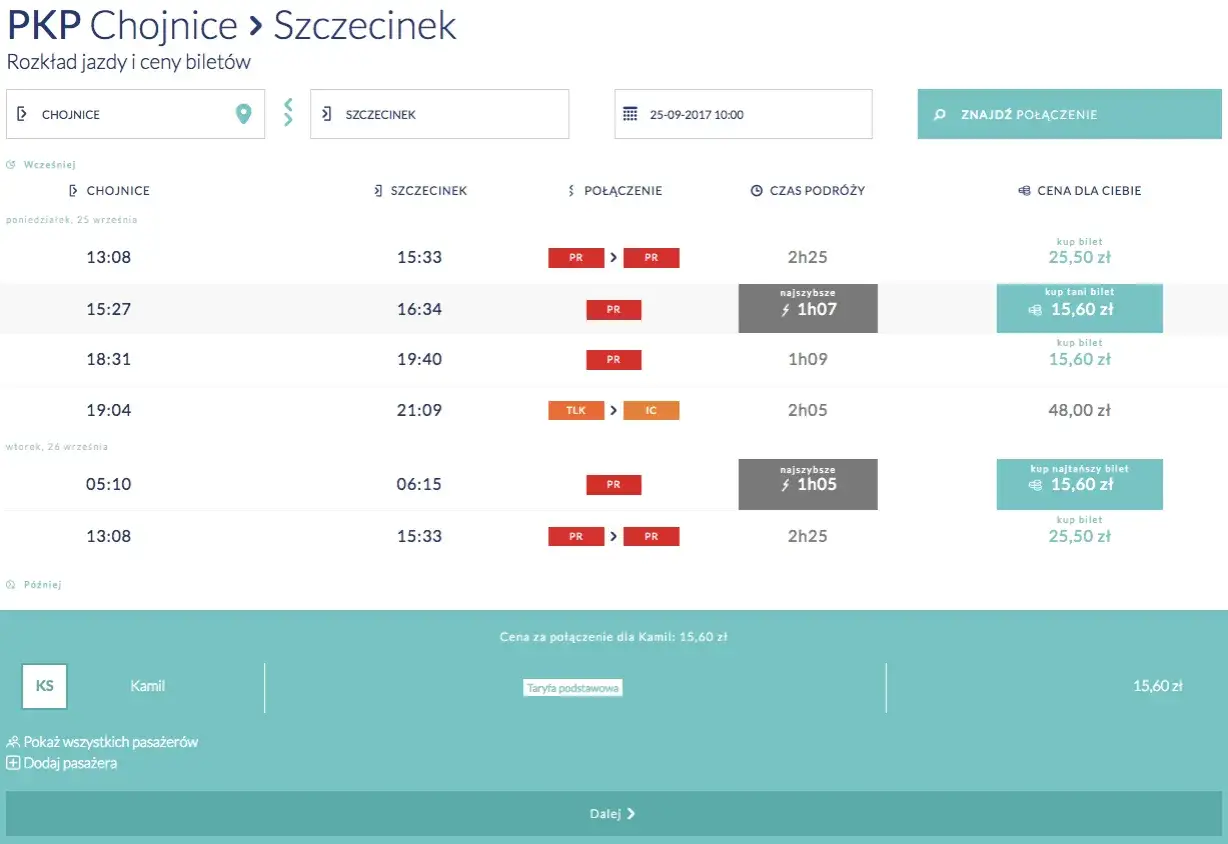Screen dimensions: 1228x844
Task: Click the clock icon beside Wcześniej
Action: pyautogui.click(x=11, y=165)
